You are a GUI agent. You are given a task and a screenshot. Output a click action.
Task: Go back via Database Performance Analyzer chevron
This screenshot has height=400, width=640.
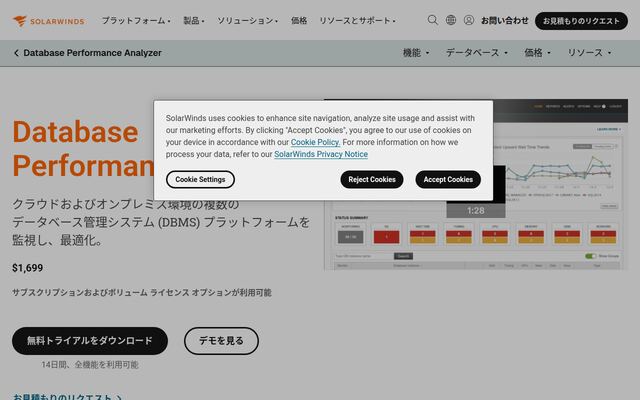coord(16,53)
